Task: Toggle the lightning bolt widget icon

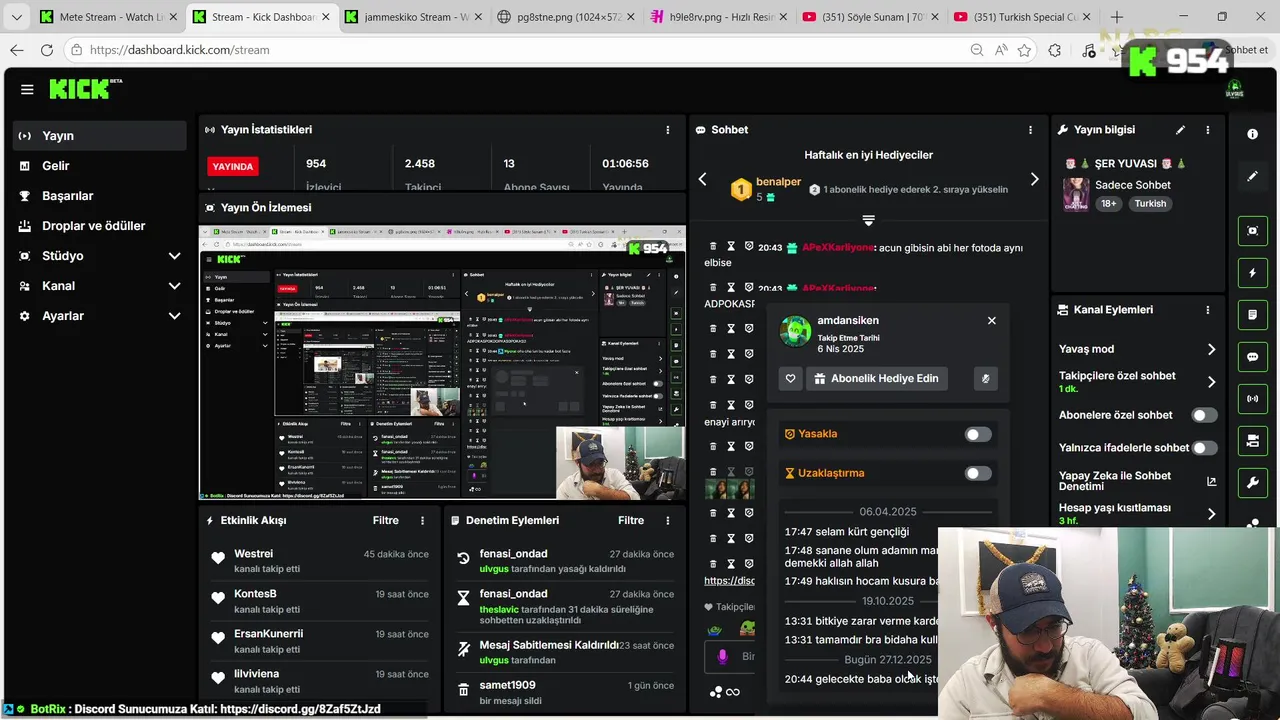Action: pyautogui.click(x=1252, y=273)
